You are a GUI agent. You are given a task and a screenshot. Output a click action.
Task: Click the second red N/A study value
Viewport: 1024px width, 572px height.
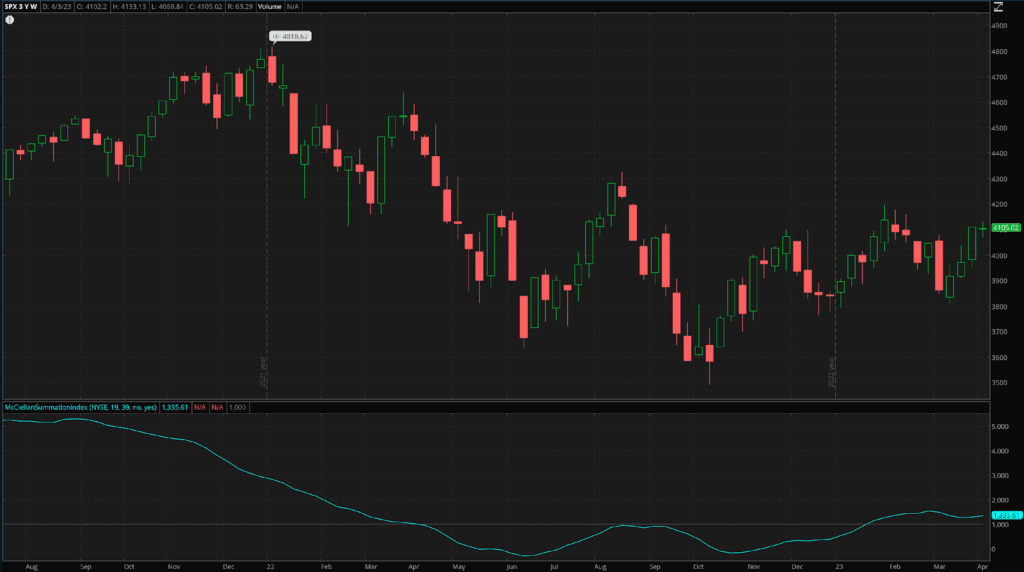tap(217, 407)
